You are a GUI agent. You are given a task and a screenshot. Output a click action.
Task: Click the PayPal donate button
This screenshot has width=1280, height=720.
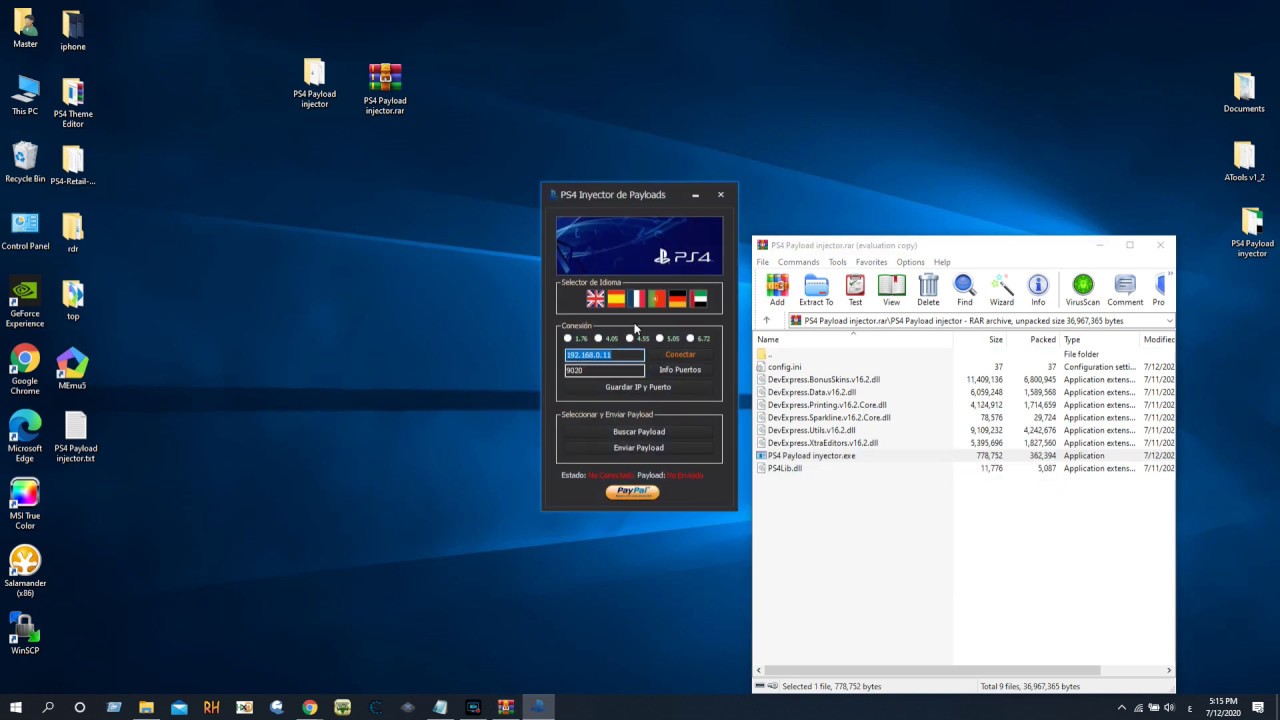pos(632,491)
